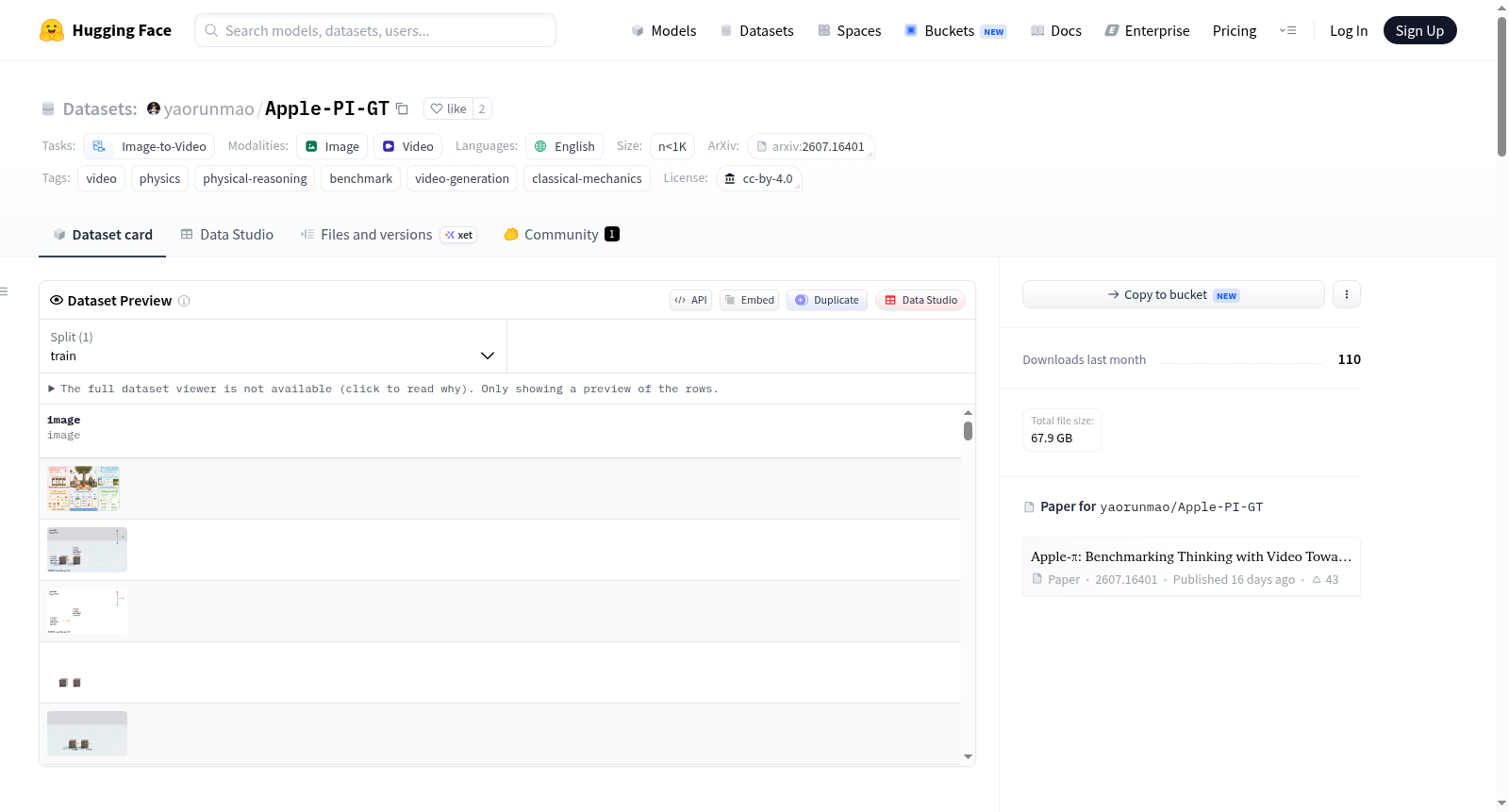Open the arxiv:2607.16401 tag
Image resolution: width=1509 pixels, height=812 pixels.
[x=811, y=146]
